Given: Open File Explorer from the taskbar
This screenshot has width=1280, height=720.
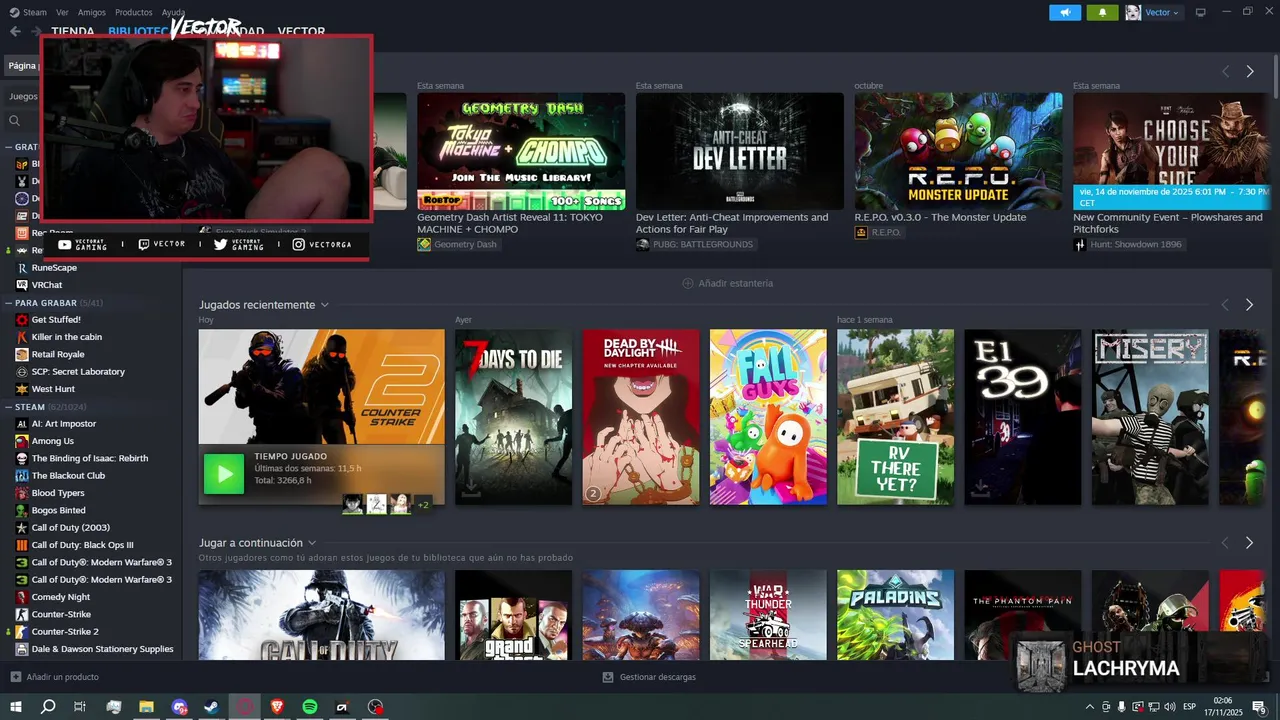Looking at the screenshot, I should (x=146, y=707).
